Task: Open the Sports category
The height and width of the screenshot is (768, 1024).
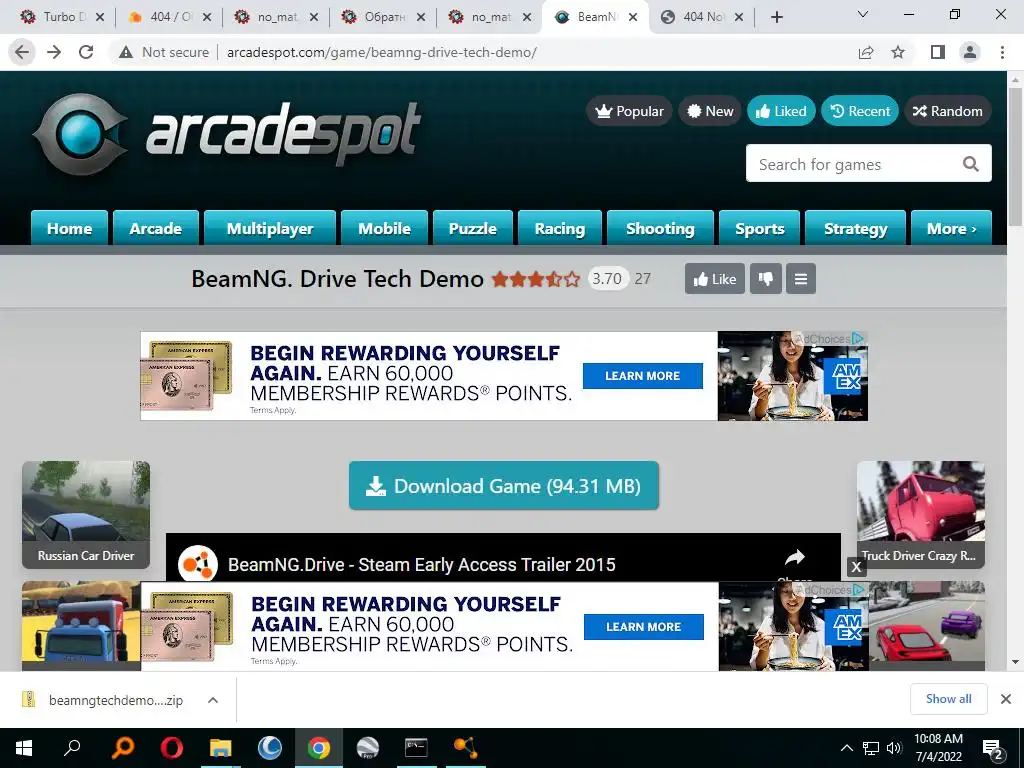Action: [x=760, y=228]
